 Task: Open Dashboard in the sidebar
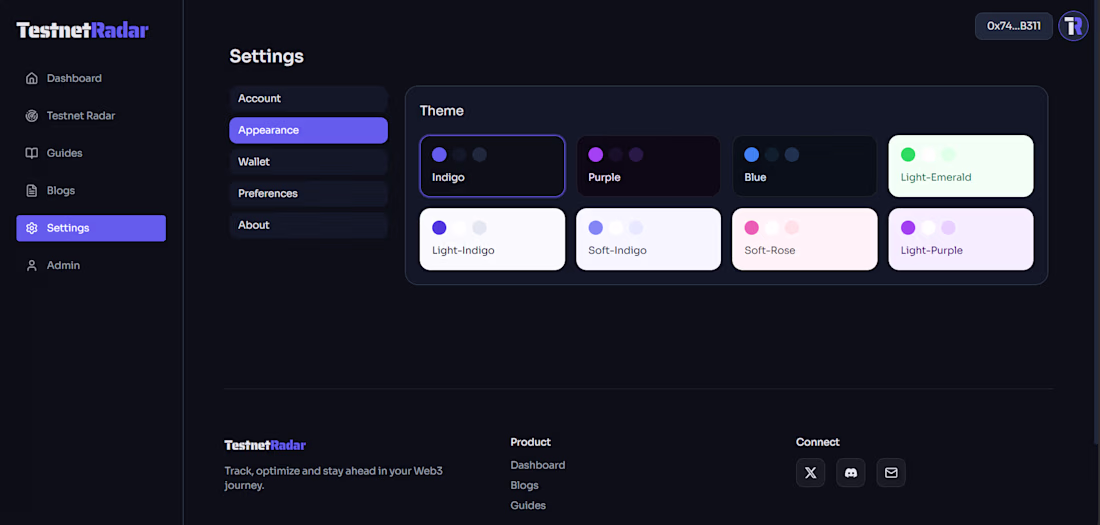[91, 78]
